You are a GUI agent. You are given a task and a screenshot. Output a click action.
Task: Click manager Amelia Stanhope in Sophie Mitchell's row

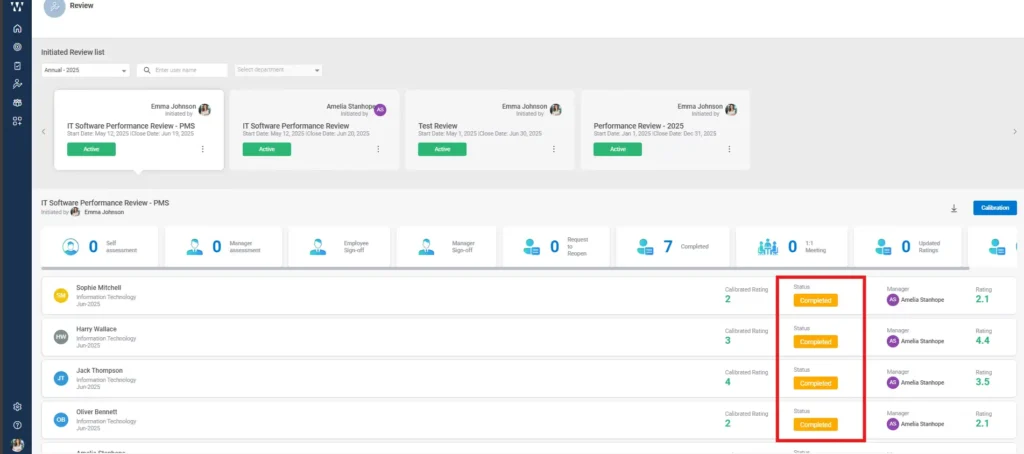(x=915, y=300)
